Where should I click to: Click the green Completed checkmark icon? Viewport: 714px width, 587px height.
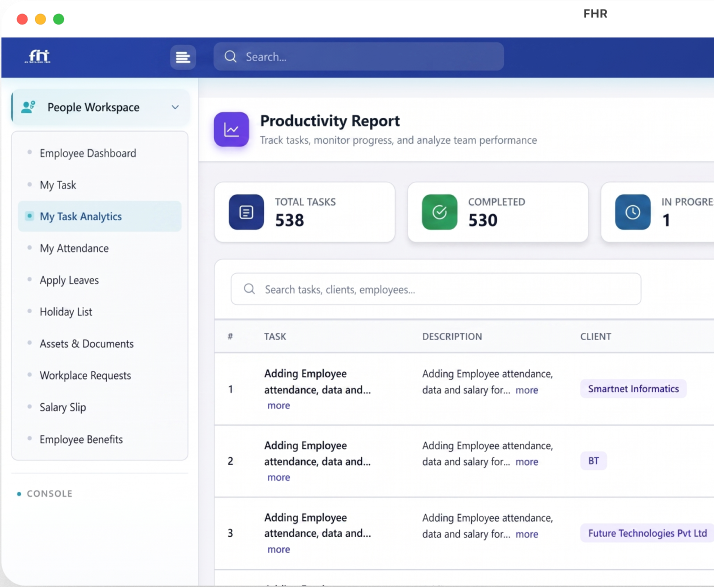tap(439, 212)
